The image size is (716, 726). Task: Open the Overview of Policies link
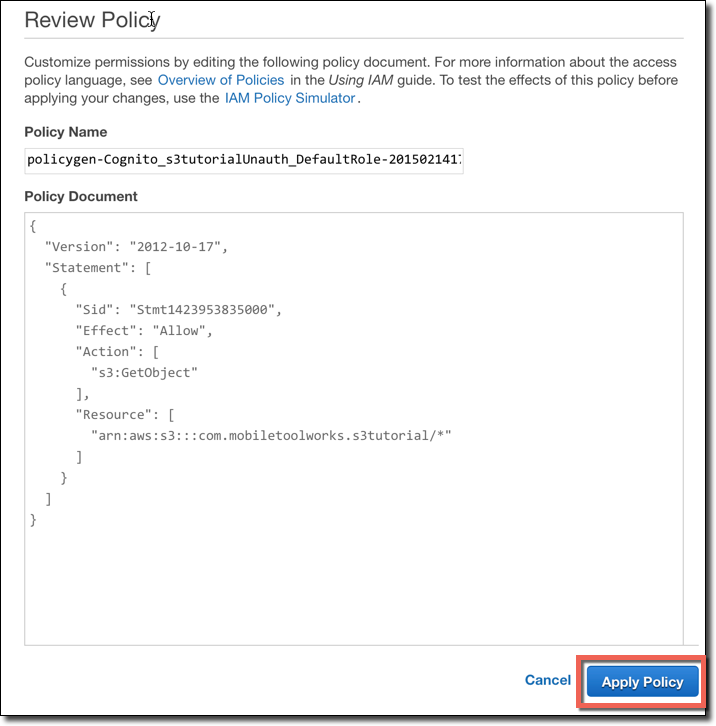click(x=221, y=80)
